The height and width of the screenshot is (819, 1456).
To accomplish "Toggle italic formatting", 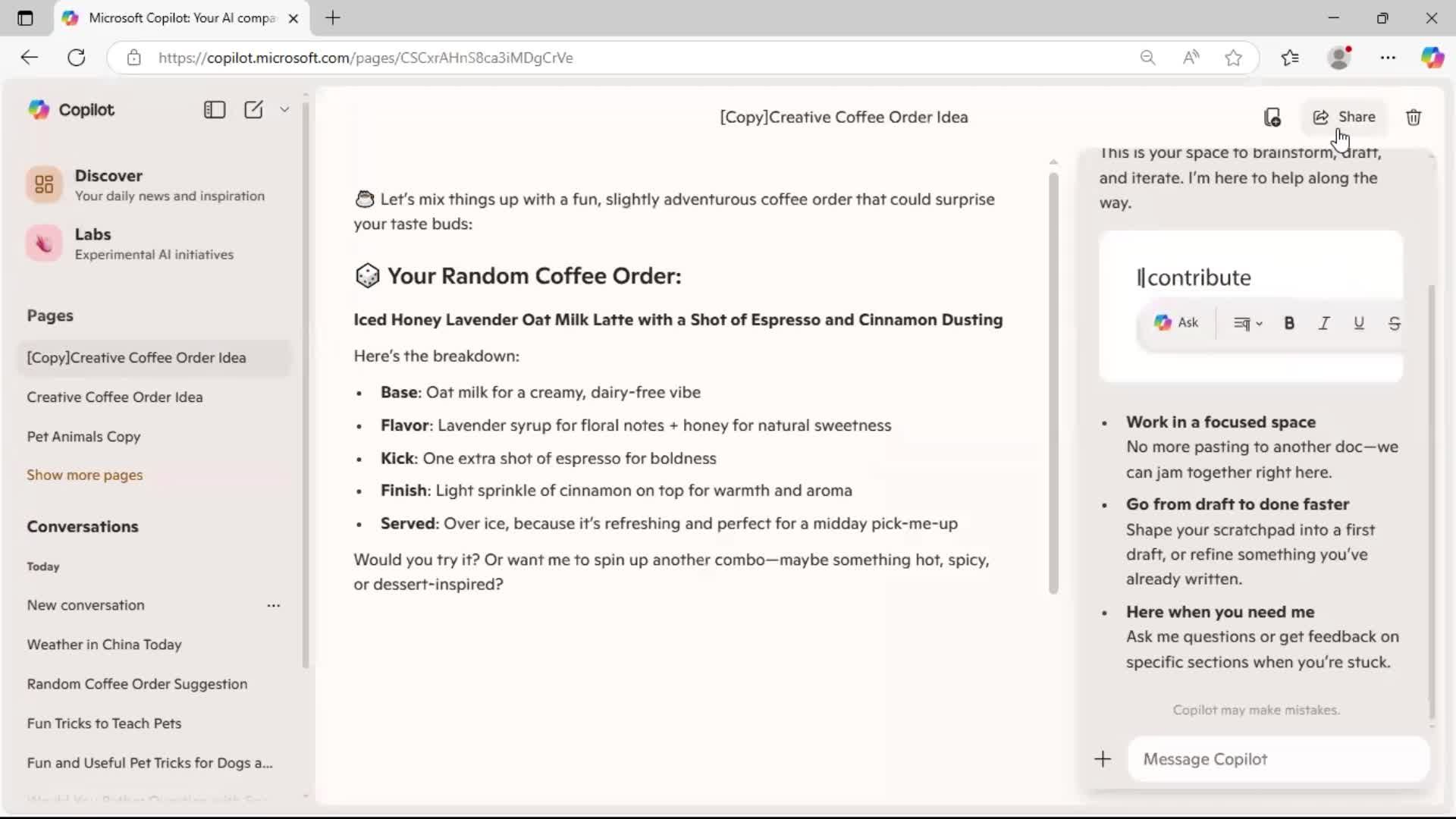I will point(1324,323).
